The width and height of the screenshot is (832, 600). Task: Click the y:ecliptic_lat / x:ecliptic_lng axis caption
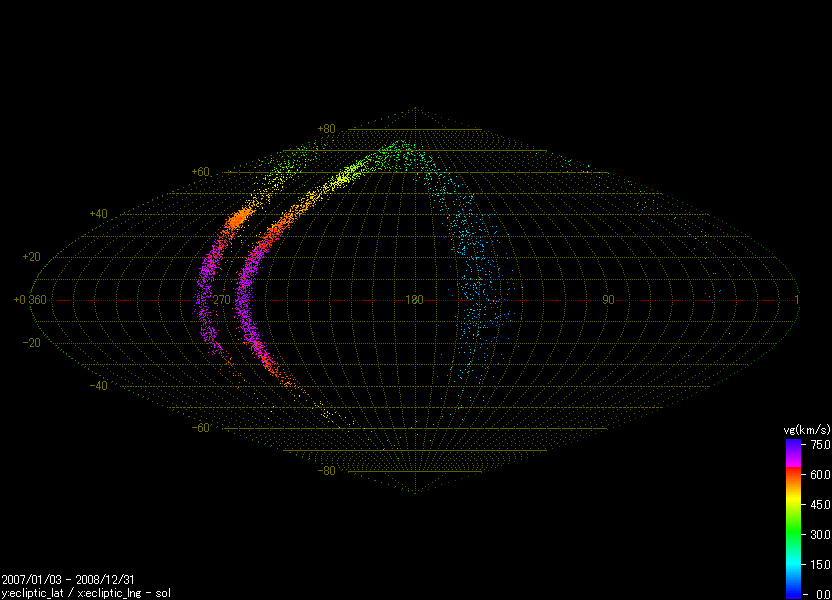(71, 592)
